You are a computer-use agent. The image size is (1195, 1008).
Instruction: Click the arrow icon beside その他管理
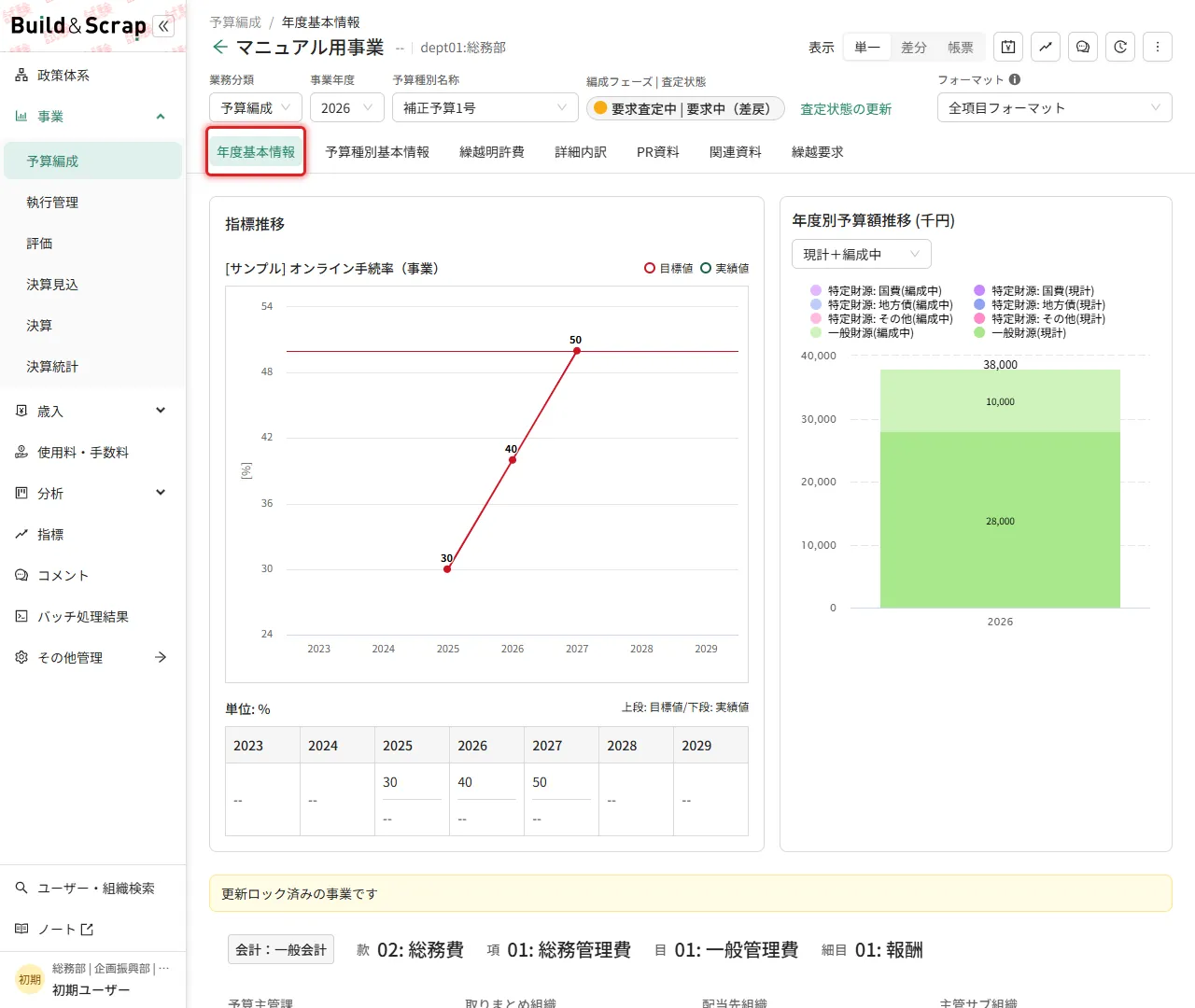[x=161, y=658]
